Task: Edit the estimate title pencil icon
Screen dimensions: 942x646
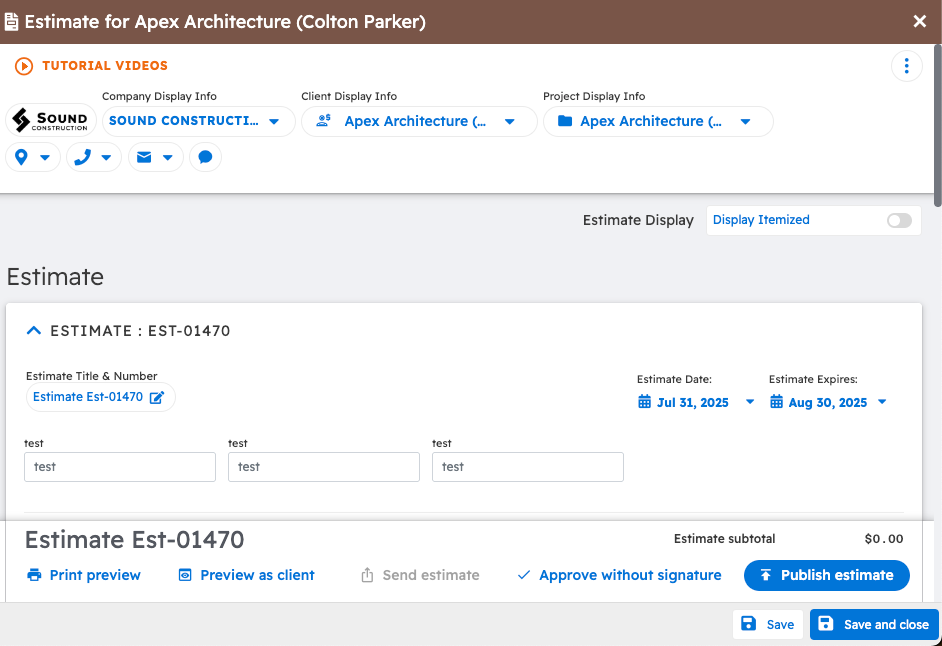Action: 157,398
